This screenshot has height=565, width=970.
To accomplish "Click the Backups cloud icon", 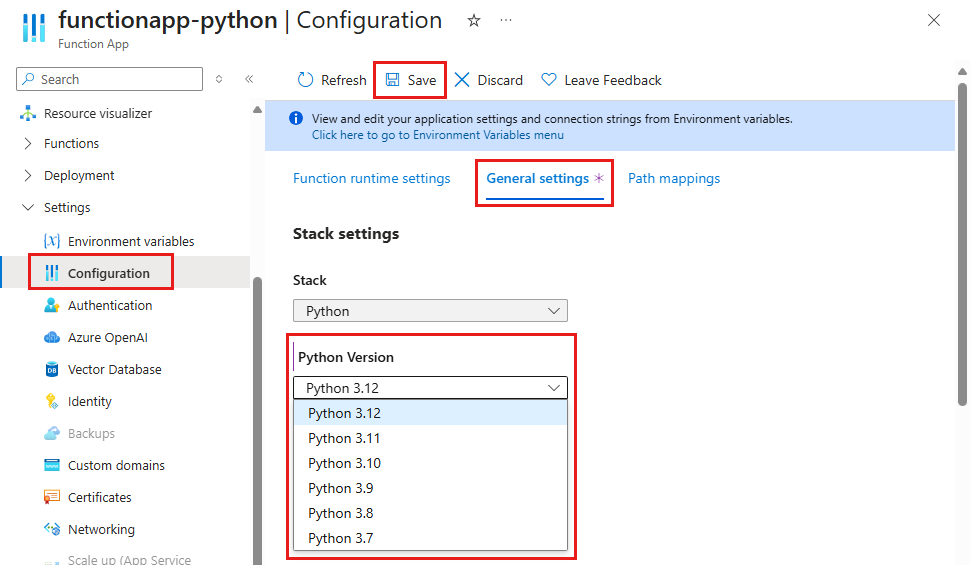I will 52,433.
